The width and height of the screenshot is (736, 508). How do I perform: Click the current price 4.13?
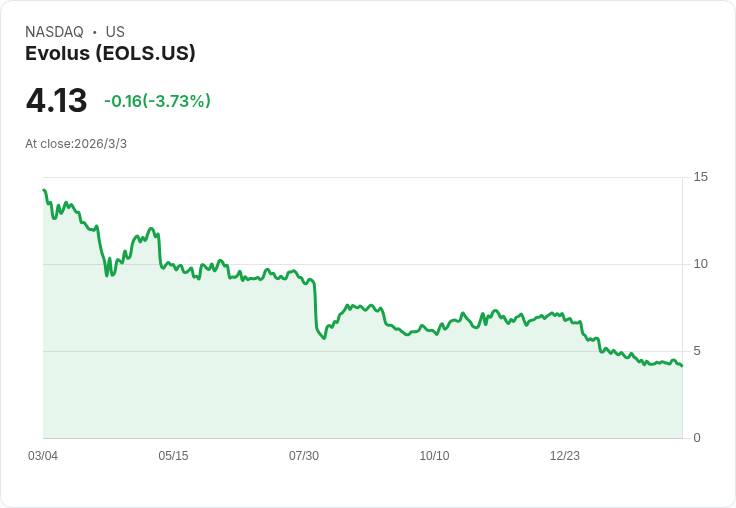click(x=56, y=101)
